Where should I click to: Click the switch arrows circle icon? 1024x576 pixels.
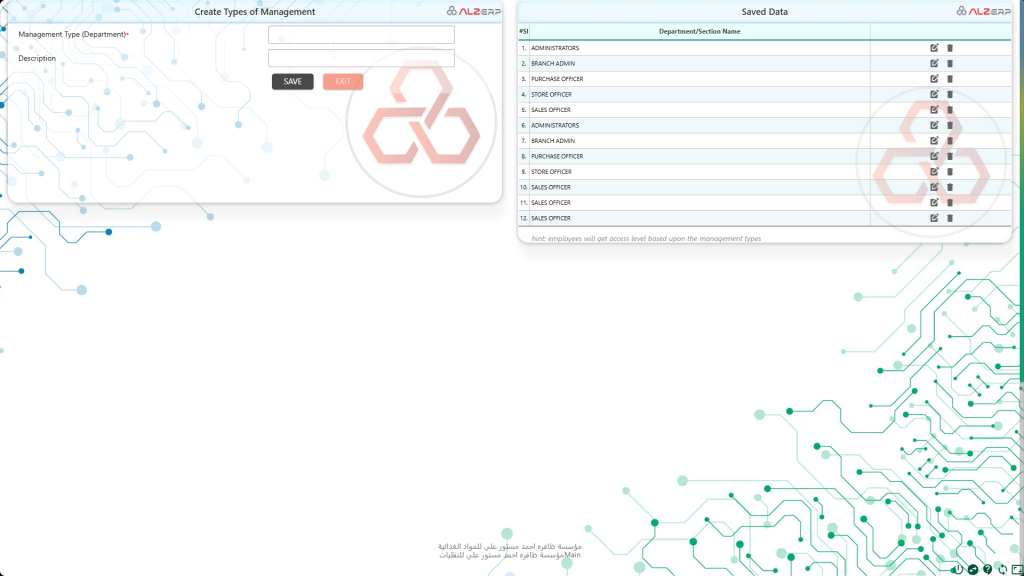tap(972, 569)
